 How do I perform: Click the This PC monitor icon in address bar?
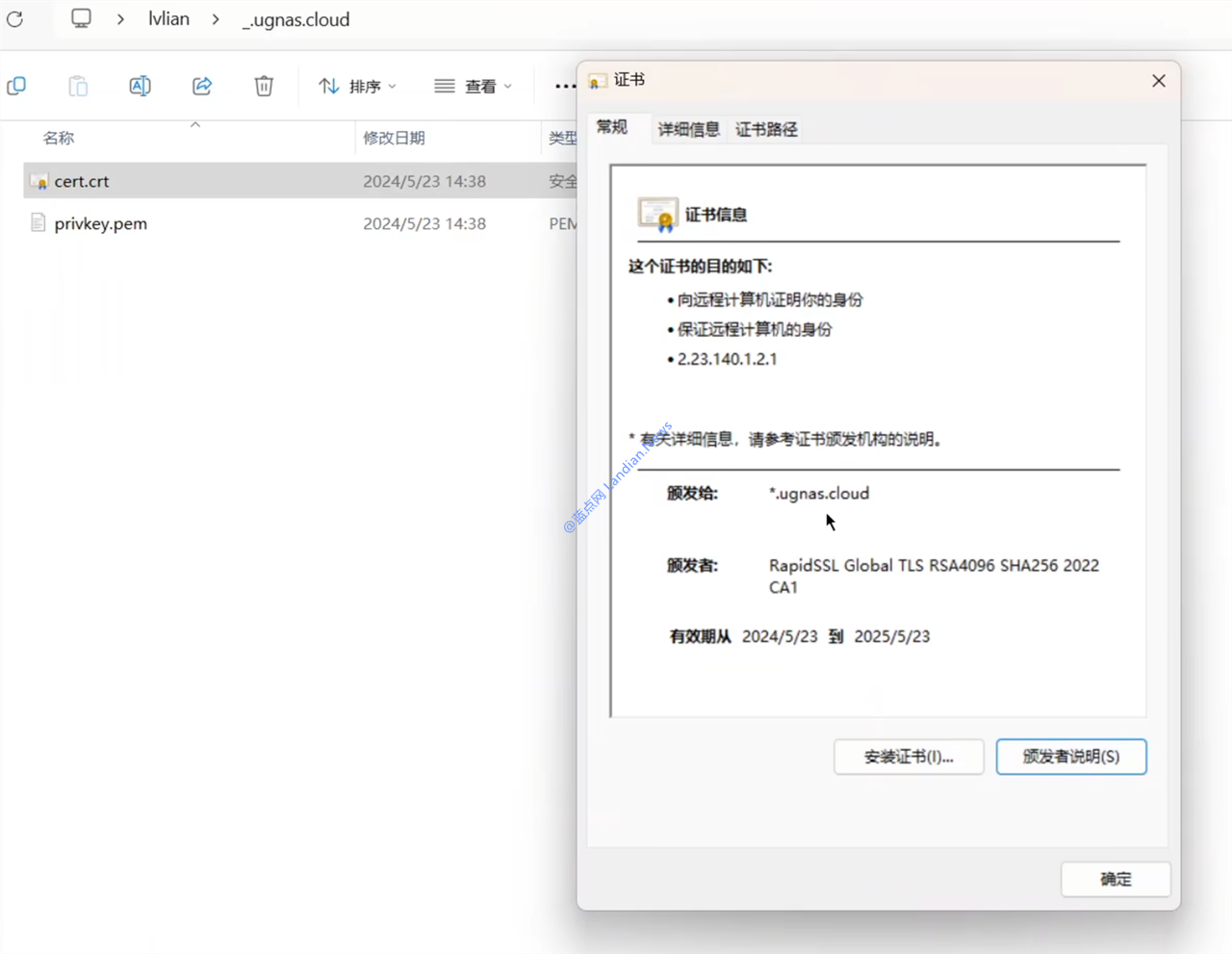[81, 18]
